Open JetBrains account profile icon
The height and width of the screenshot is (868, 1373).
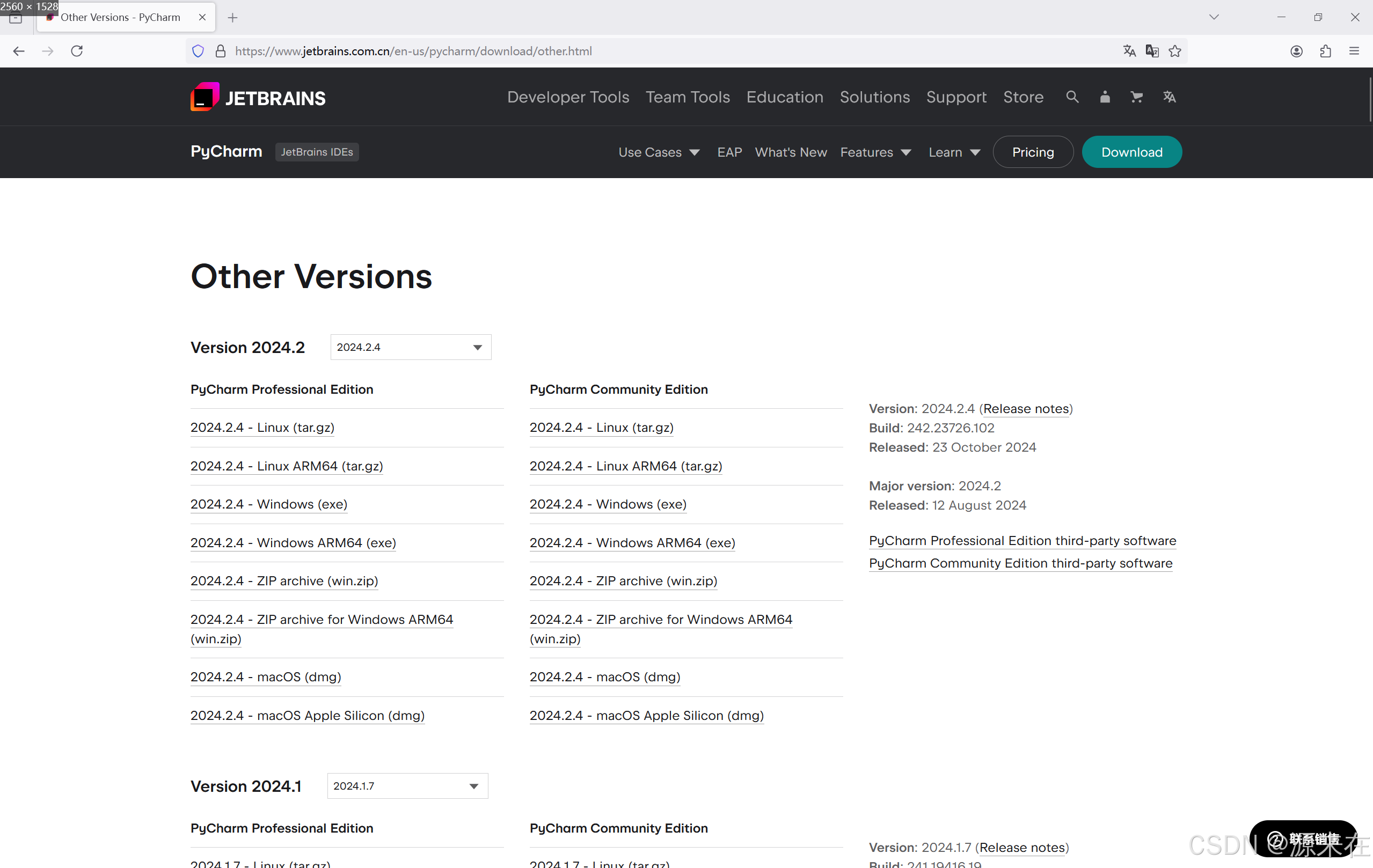(1105, 97)
